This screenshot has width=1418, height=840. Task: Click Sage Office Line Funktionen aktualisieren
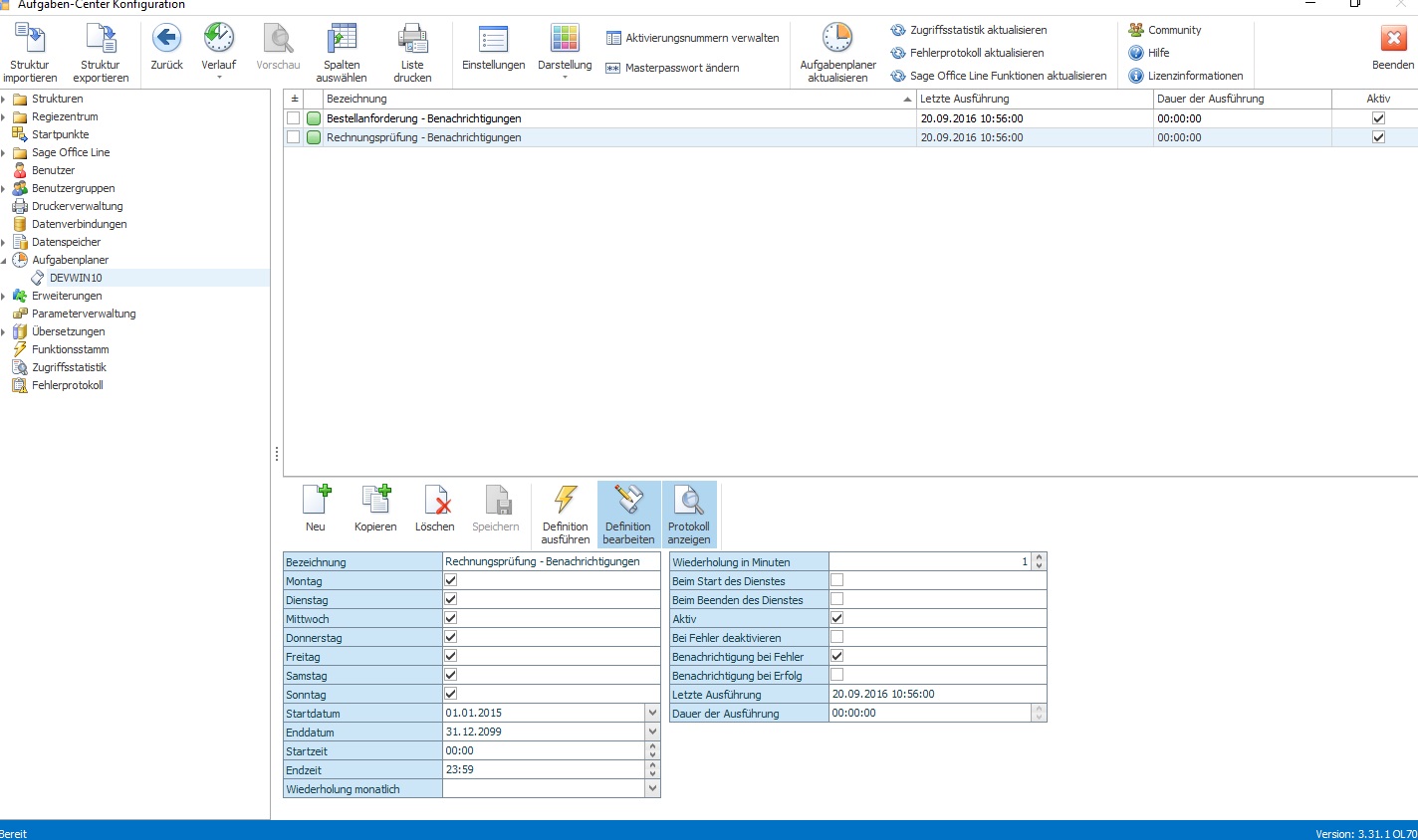[998, 76]
